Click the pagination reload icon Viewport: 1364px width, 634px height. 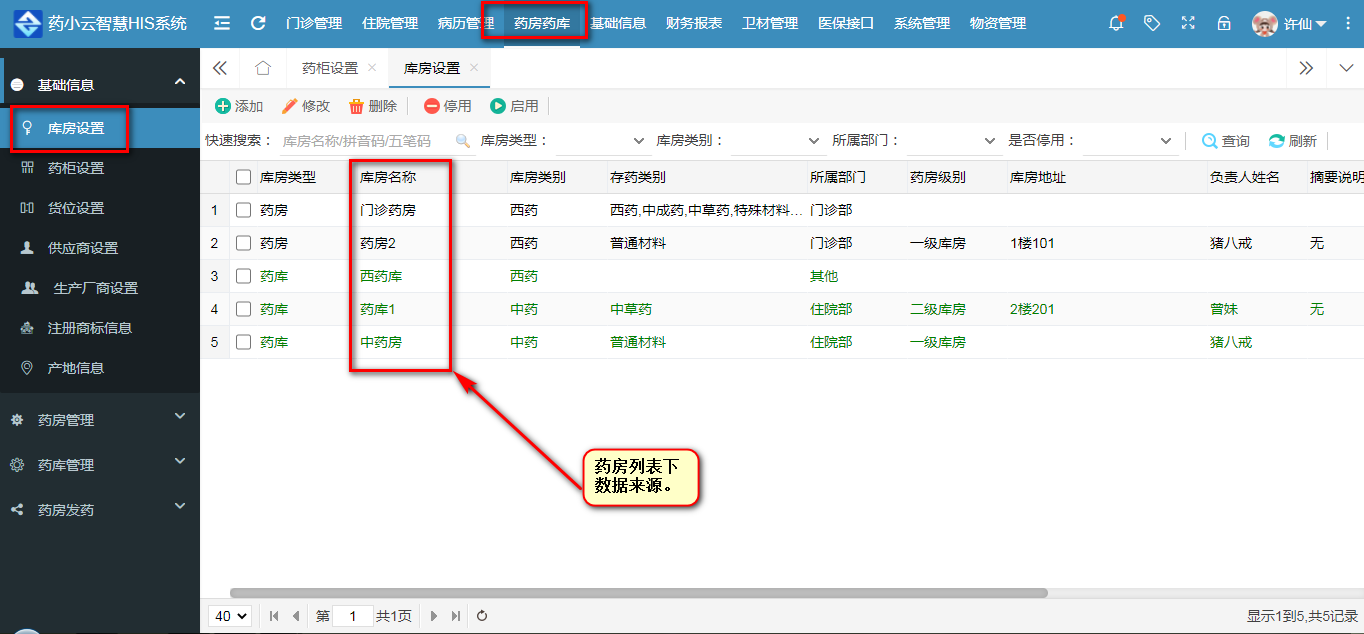[482, 616]
